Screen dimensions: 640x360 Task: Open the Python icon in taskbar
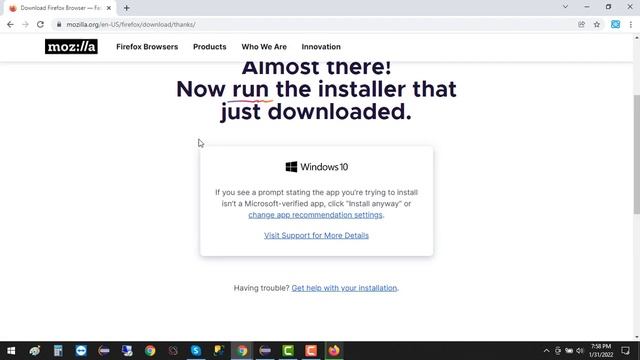click(x=219, y=351)
